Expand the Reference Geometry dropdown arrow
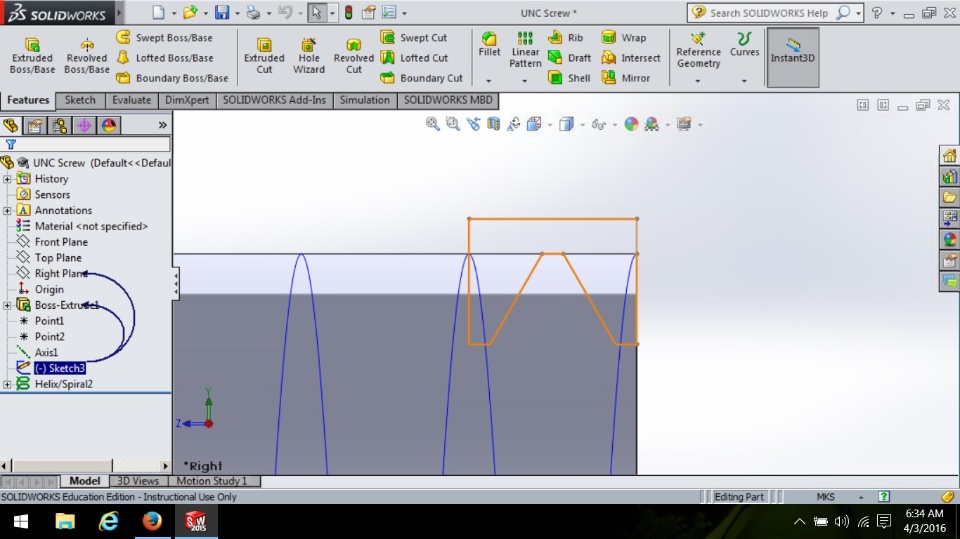Screen dimensions: 960x539 tap(697, 80)
